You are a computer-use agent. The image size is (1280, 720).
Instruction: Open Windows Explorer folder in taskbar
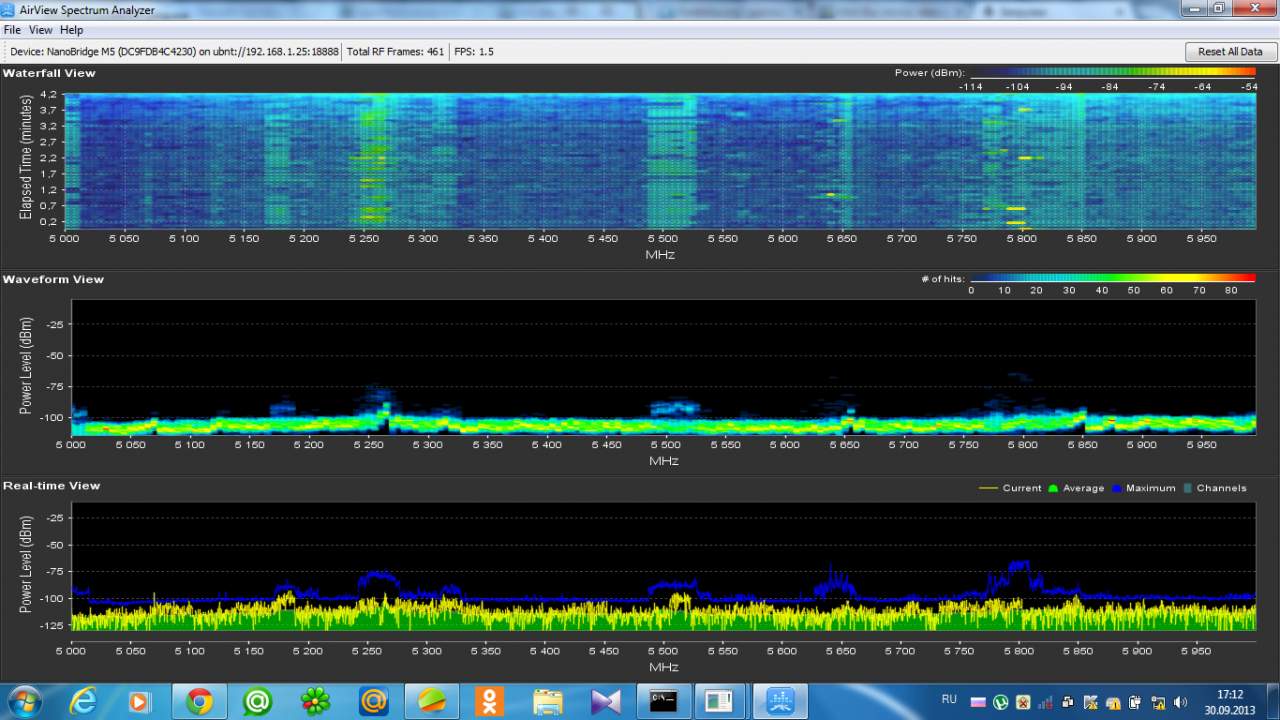point(548,702)
